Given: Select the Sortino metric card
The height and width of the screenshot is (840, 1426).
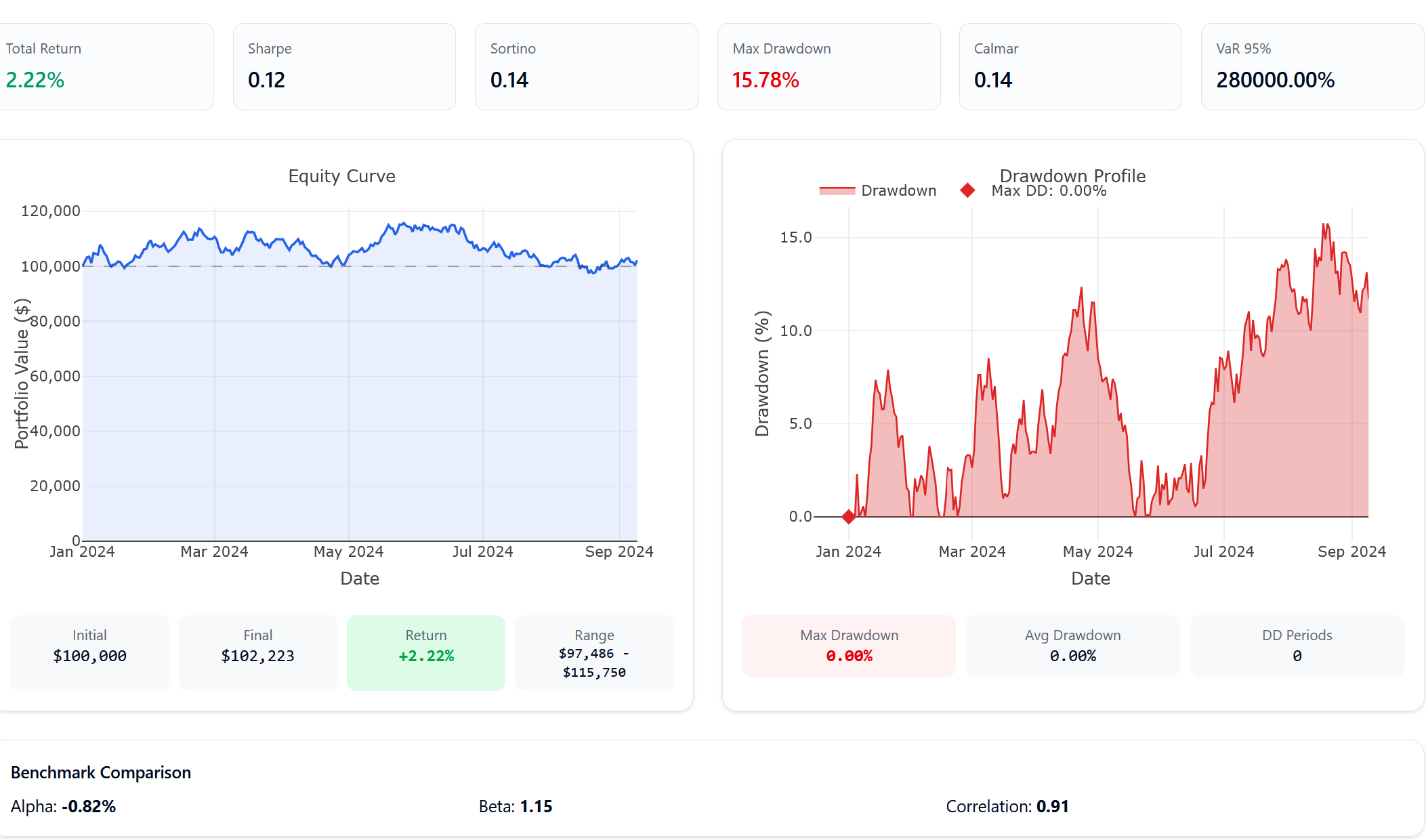Looking at the screenshot, I should [586, 66].
